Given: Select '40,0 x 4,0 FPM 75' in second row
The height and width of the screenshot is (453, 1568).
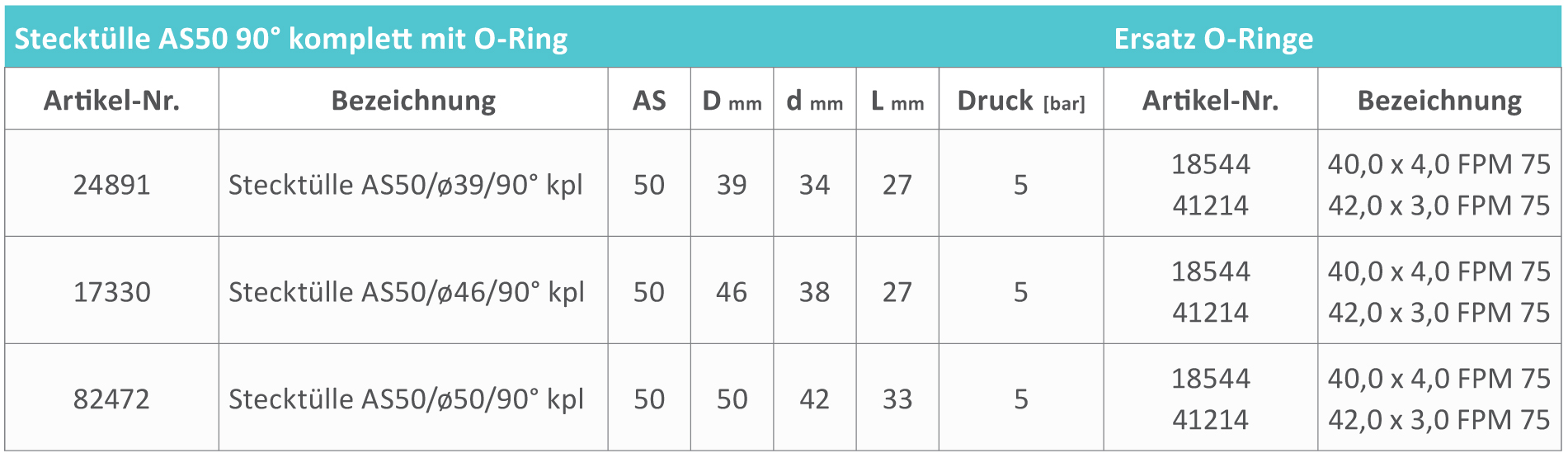Looking at the screenshot, I should tap(1439, 271).
